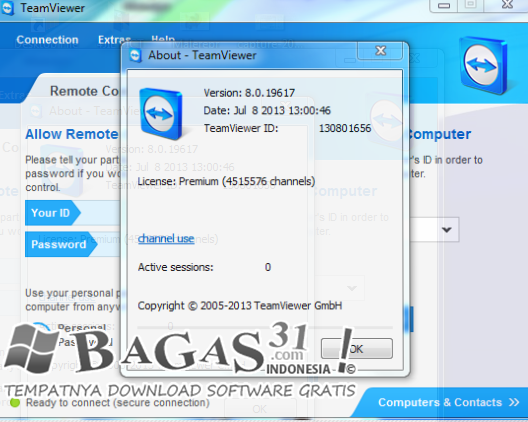Open the Extras menu

click(114, 40)
